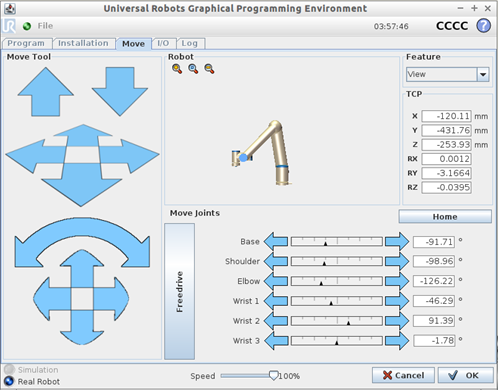
Task: Decrease Shoulder joint with its left arrow
Action: pyautogui.click(x=276, y=261)
